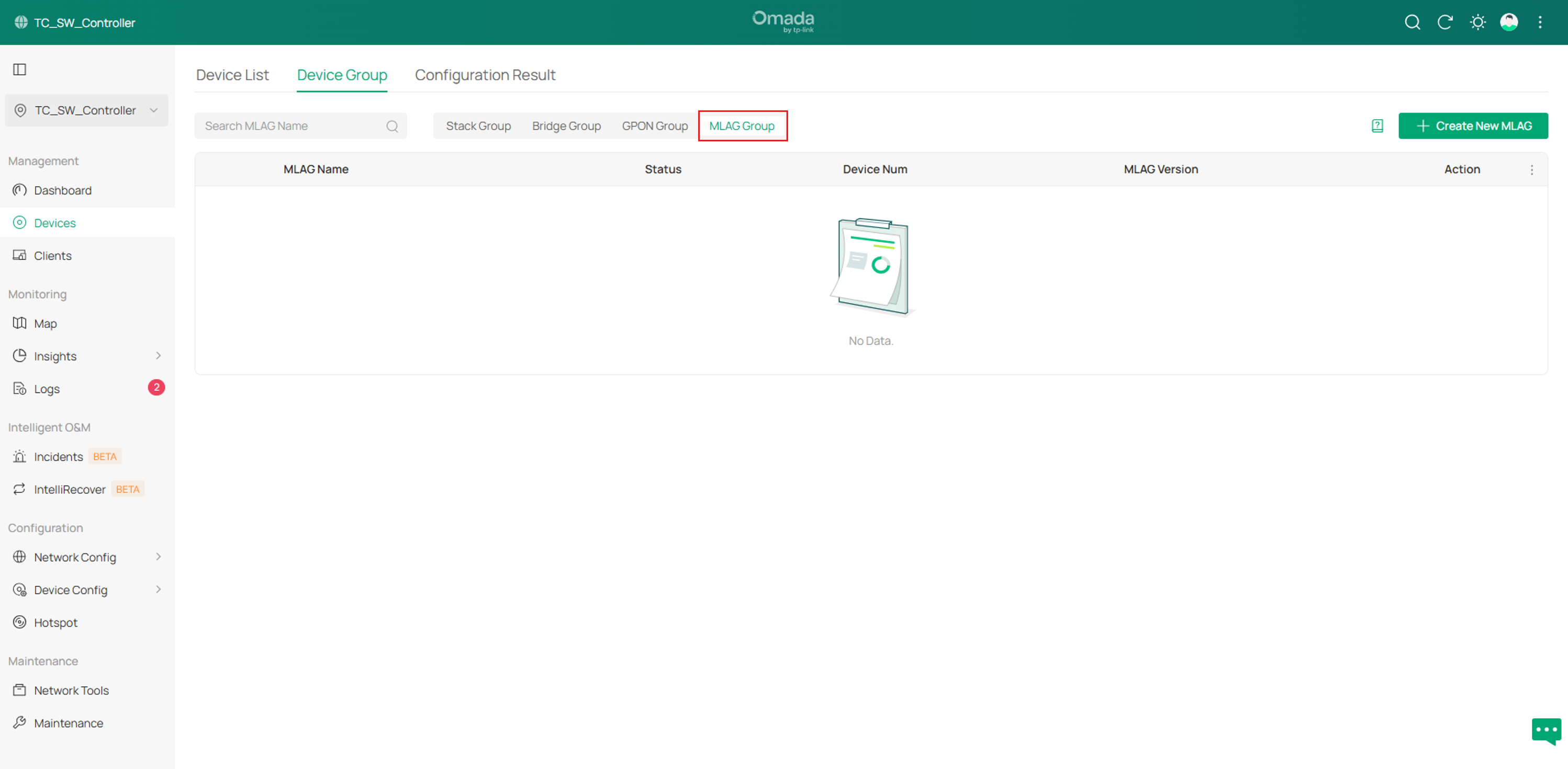
Task: Open Network Tools from the sidebar
Action: coord(71,691)
